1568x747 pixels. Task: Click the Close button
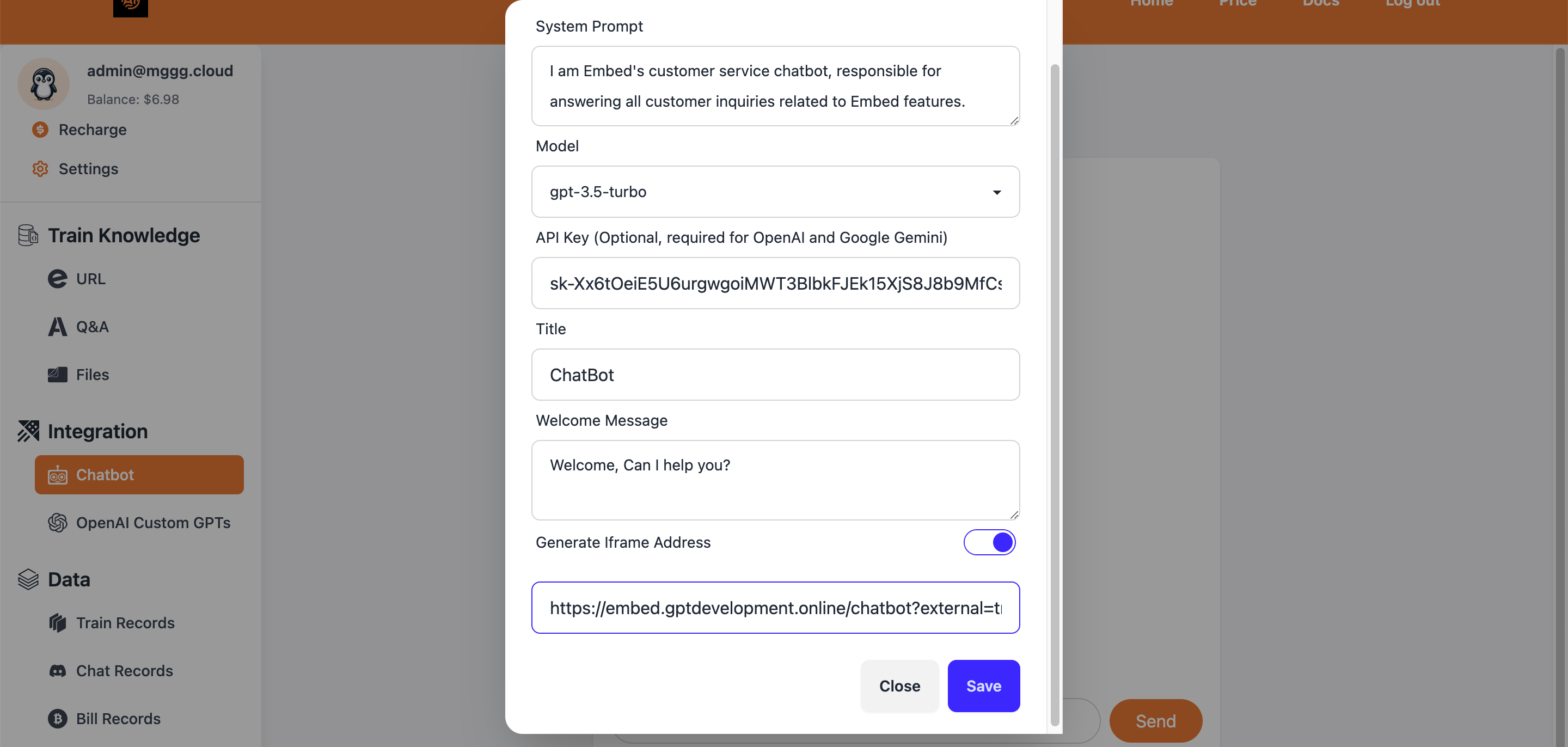tap(899, 685)
